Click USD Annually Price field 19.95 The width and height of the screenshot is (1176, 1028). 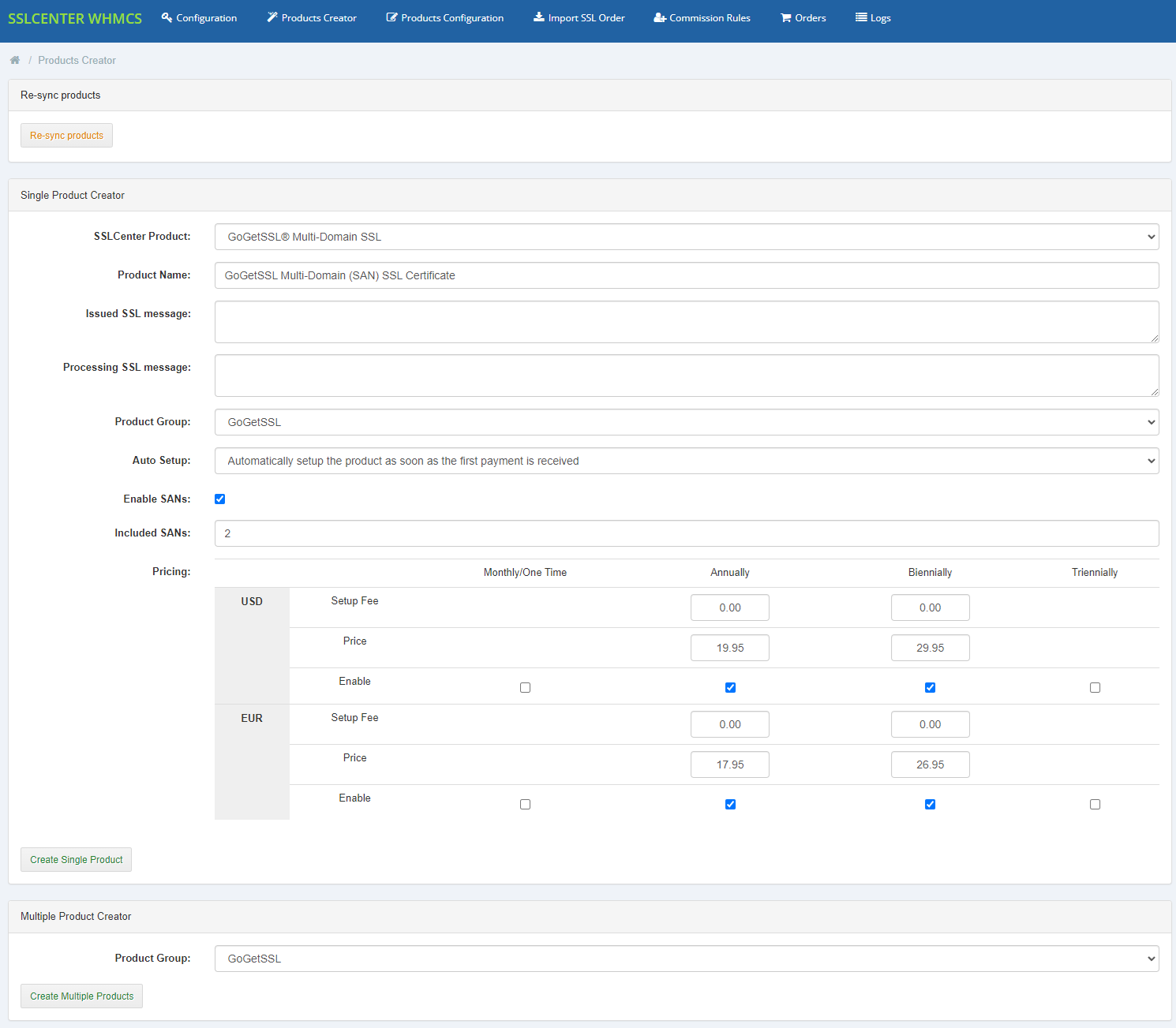tap(730, 648)
